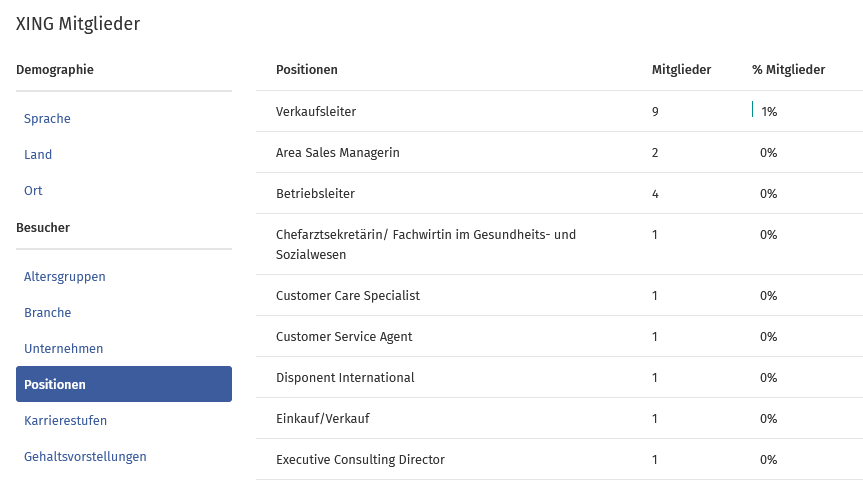863x482 pixels.
Task: Select Altersgruppen under Besucher
Action: (x=64, y=276)
